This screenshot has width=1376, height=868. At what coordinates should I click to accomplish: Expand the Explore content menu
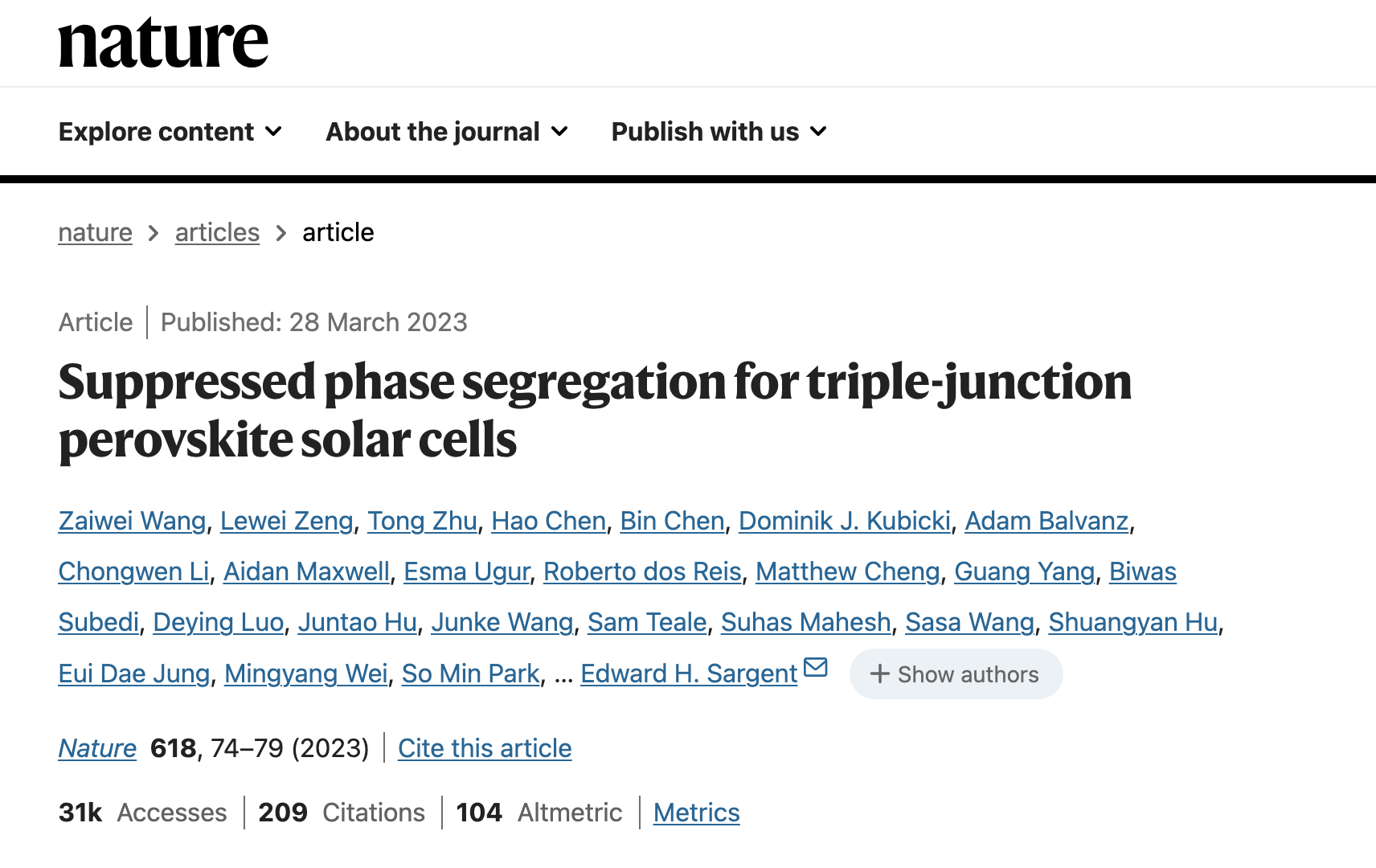point(170,131)
